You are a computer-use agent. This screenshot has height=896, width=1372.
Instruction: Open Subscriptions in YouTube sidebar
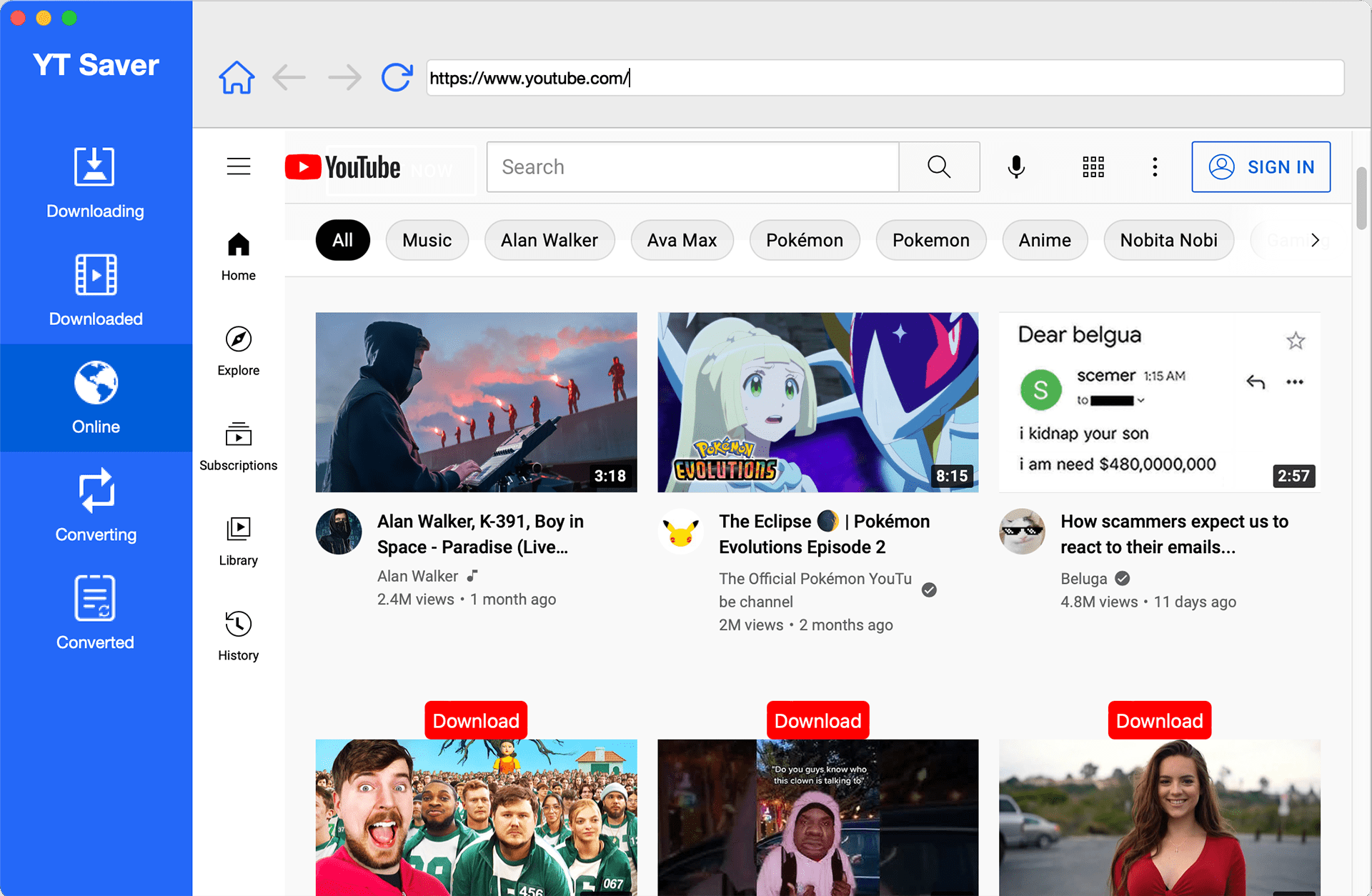tap(239, 447)
